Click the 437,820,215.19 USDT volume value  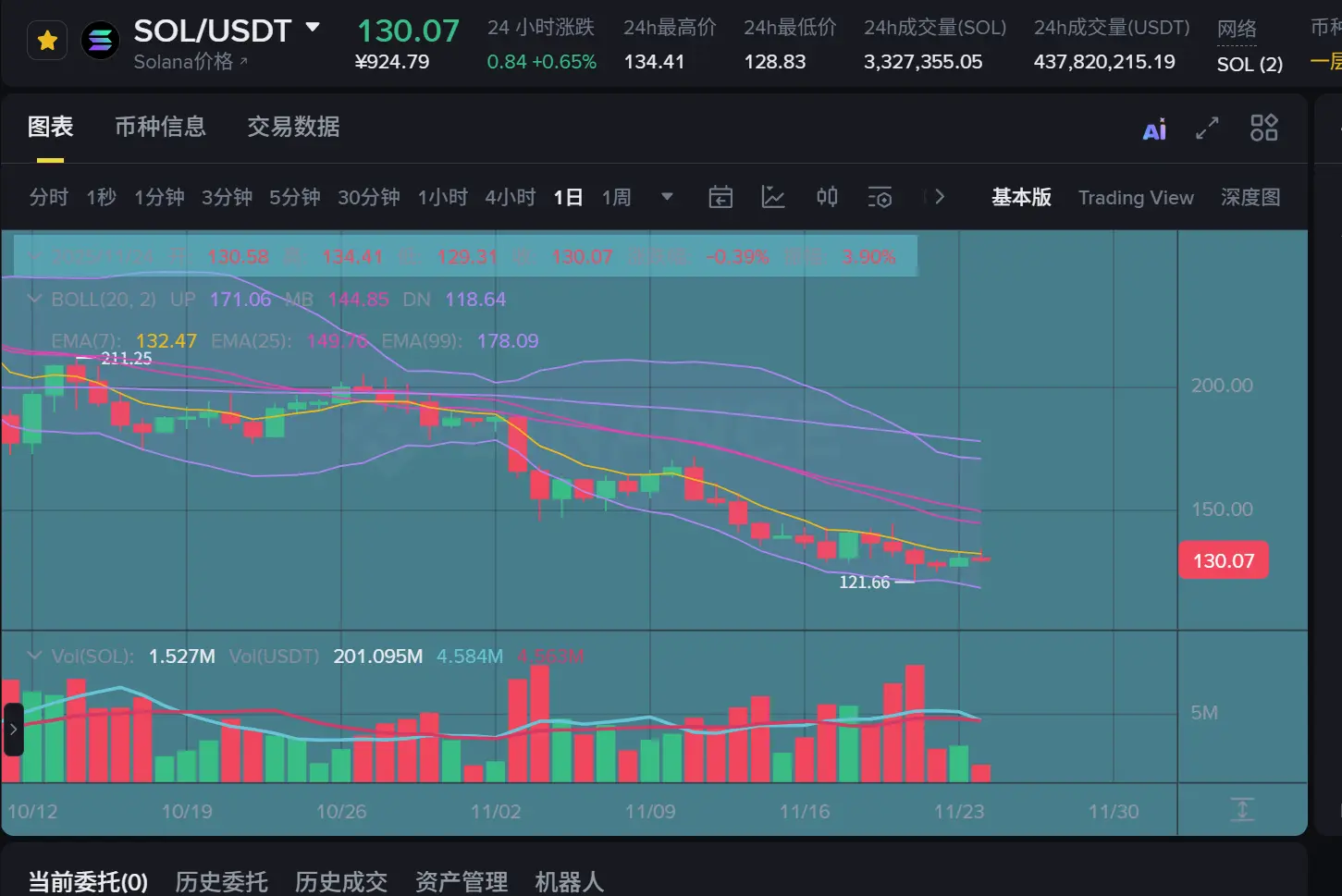point(1104,62)
